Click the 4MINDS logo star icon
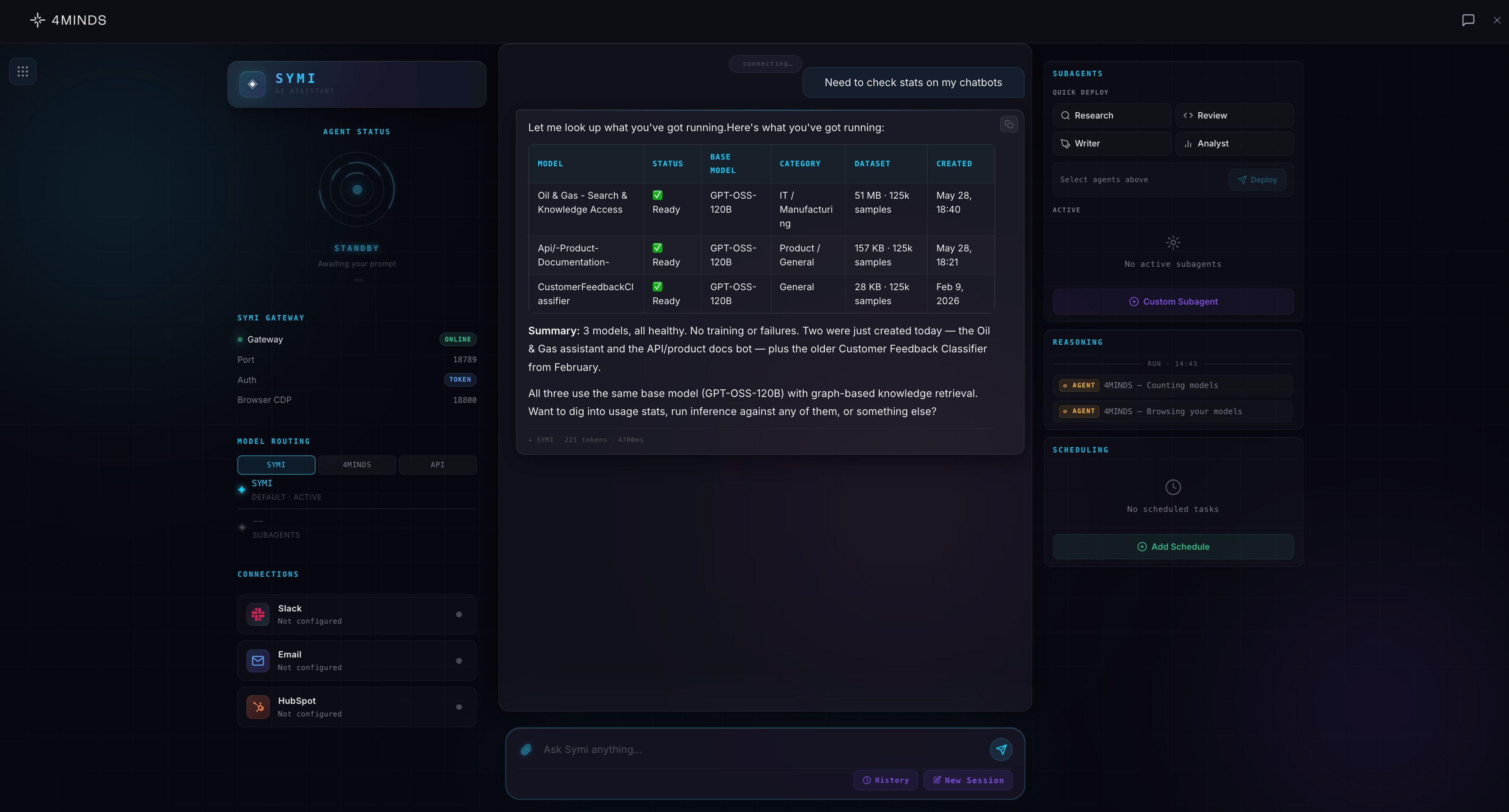1509x812 pixels. coord(37,20)
